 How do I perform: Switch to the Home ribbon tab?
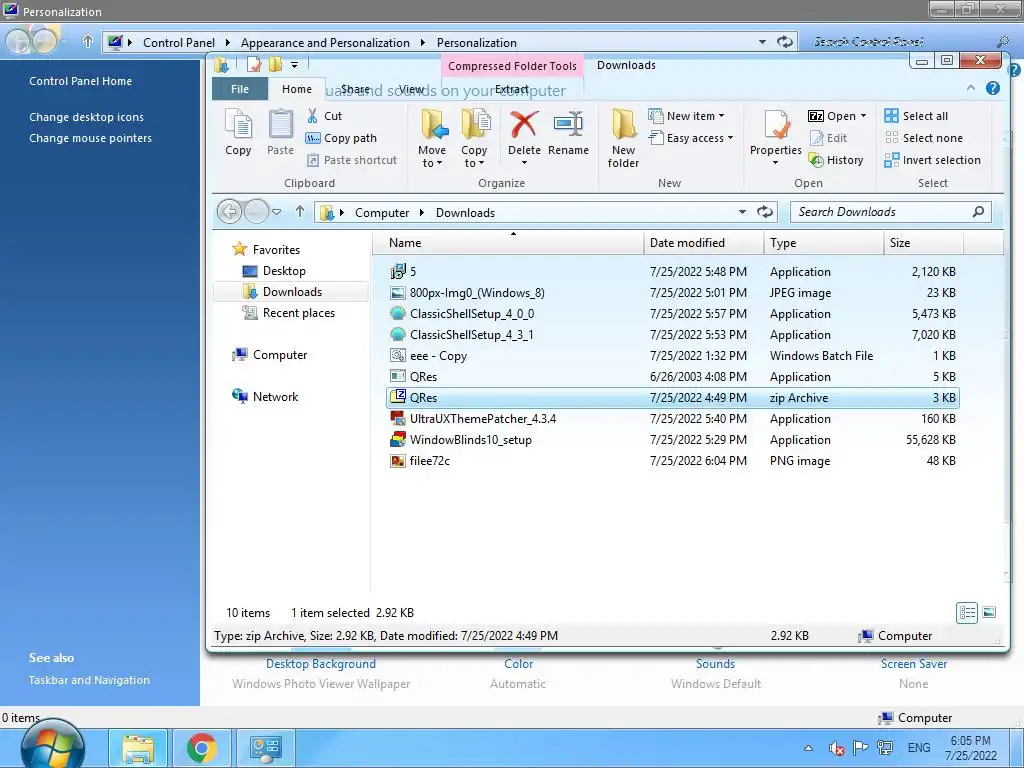tap(296, 89)
